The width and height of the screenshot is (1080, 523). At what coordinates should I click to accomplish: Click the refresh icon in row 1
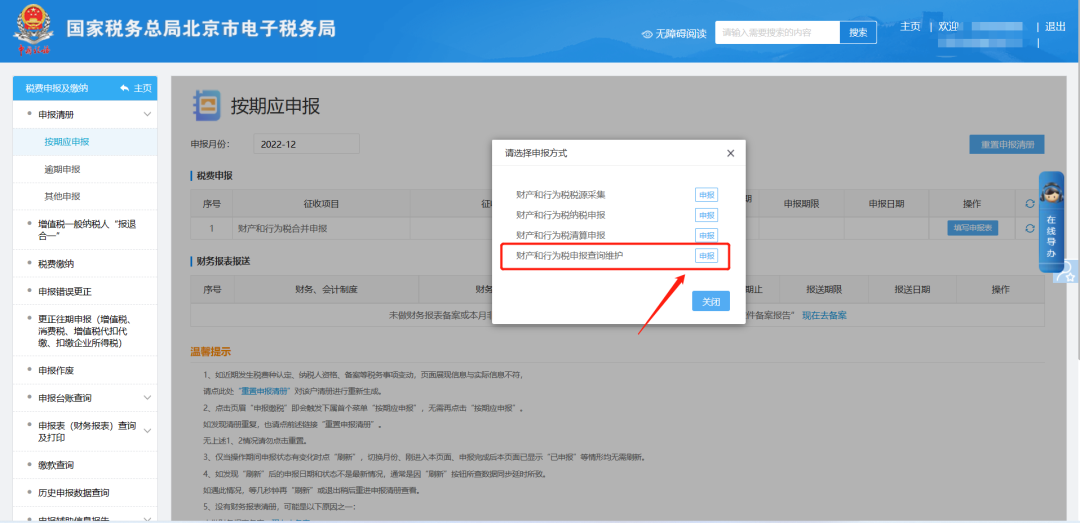pyautogui.click(x=1029, y=229)
